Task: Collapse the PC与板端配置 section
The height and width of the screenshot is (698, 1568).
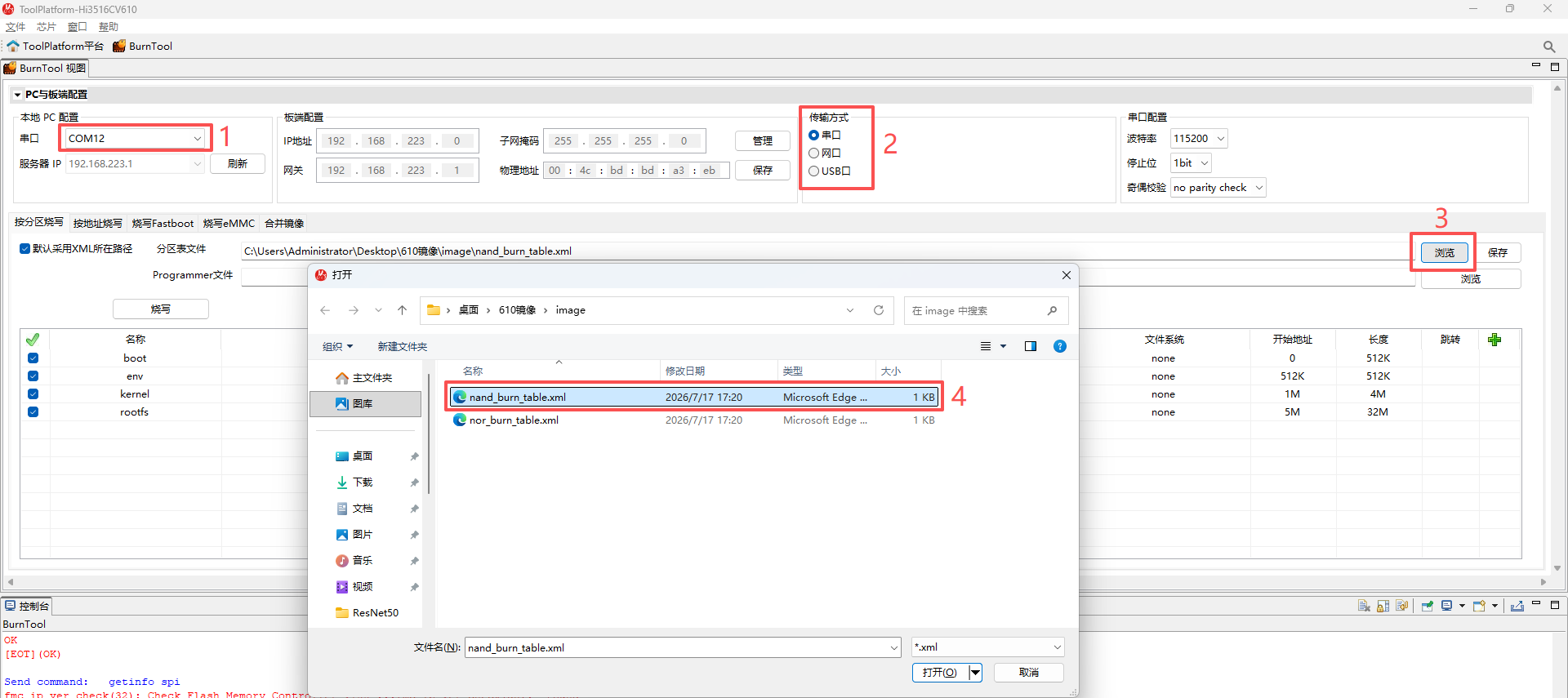Action: point(17,95)
